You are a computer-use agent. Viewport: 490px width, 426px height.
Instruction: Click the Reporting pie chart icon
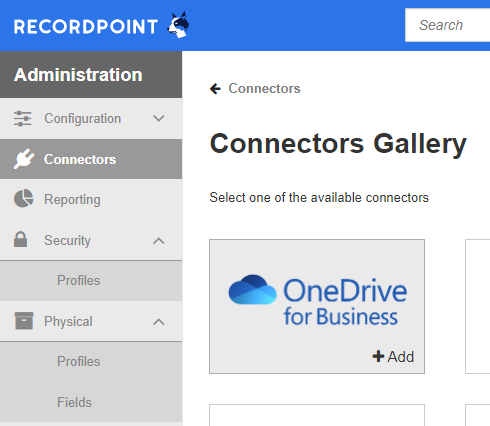24,199
